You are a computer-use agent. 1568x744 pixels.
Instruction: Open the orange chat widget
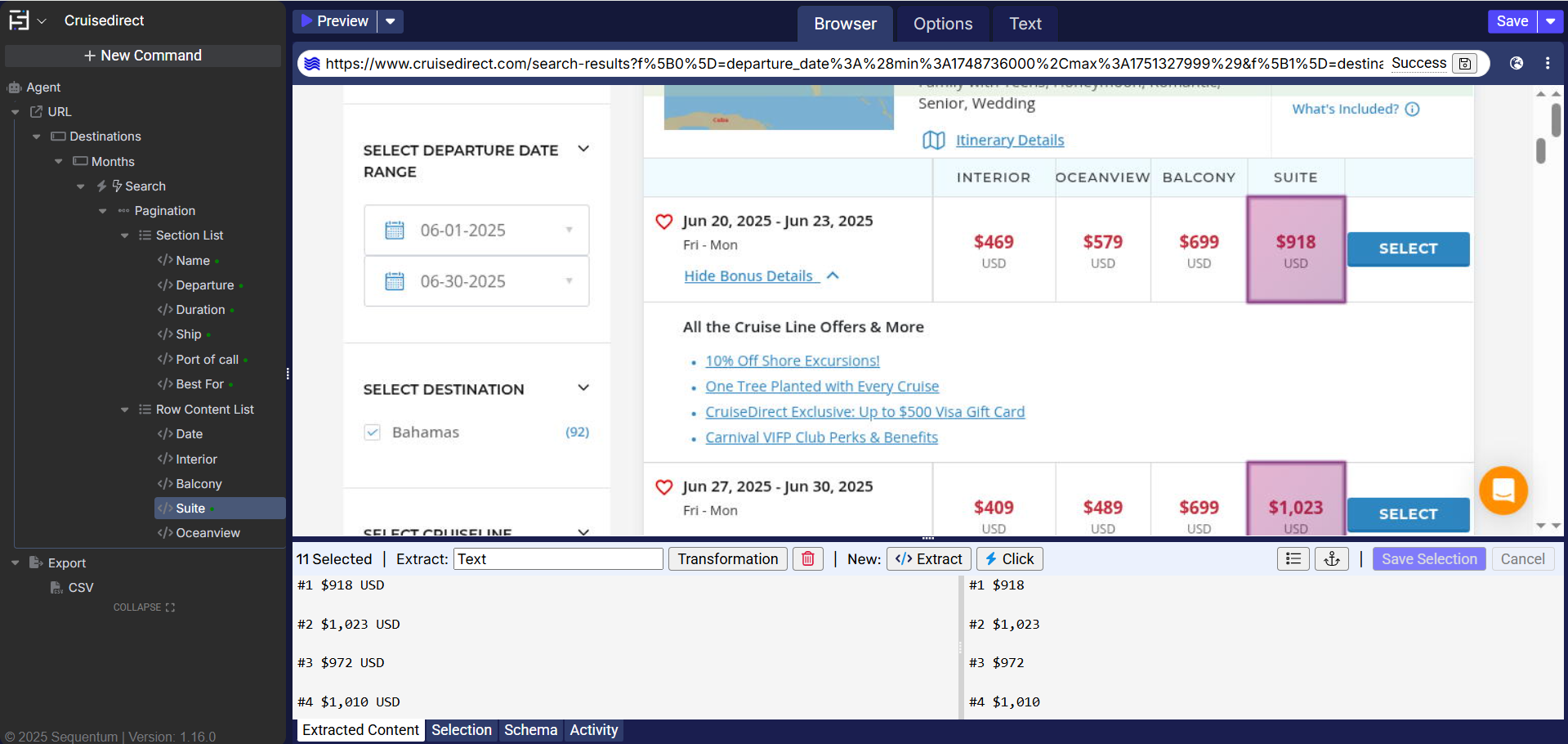[1503, 490]
